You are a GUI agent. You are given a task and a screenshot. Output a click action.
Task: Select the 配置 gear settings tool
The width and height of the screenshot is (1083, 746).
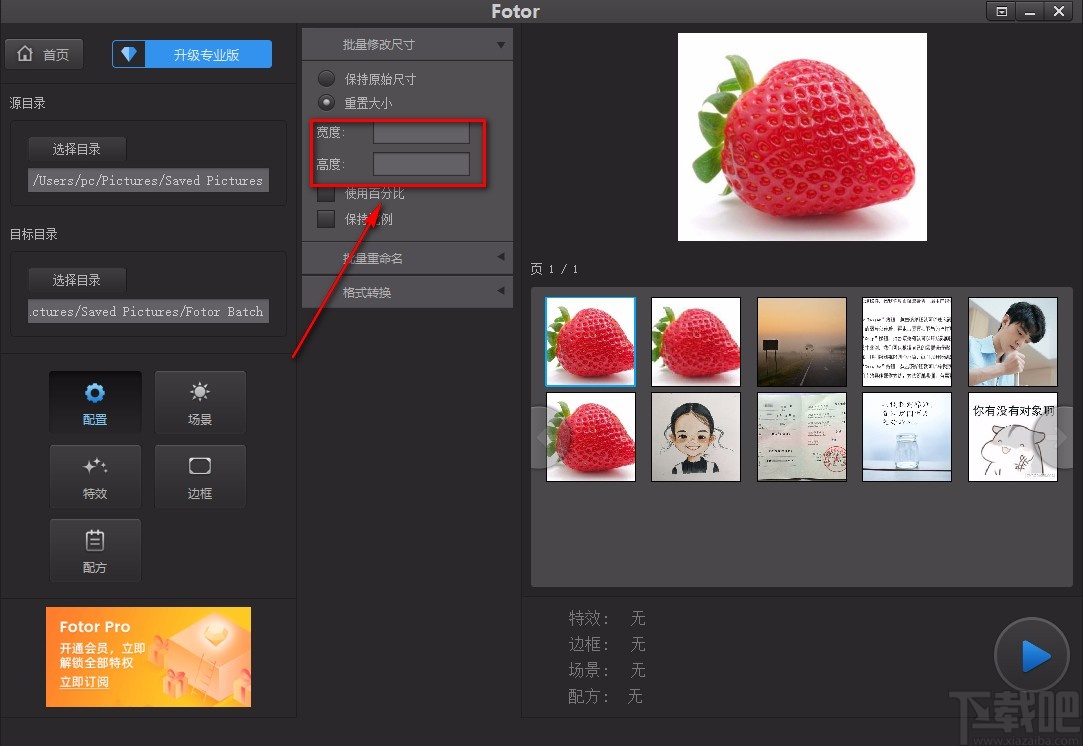pyautogui.click(x=95, y=402)
